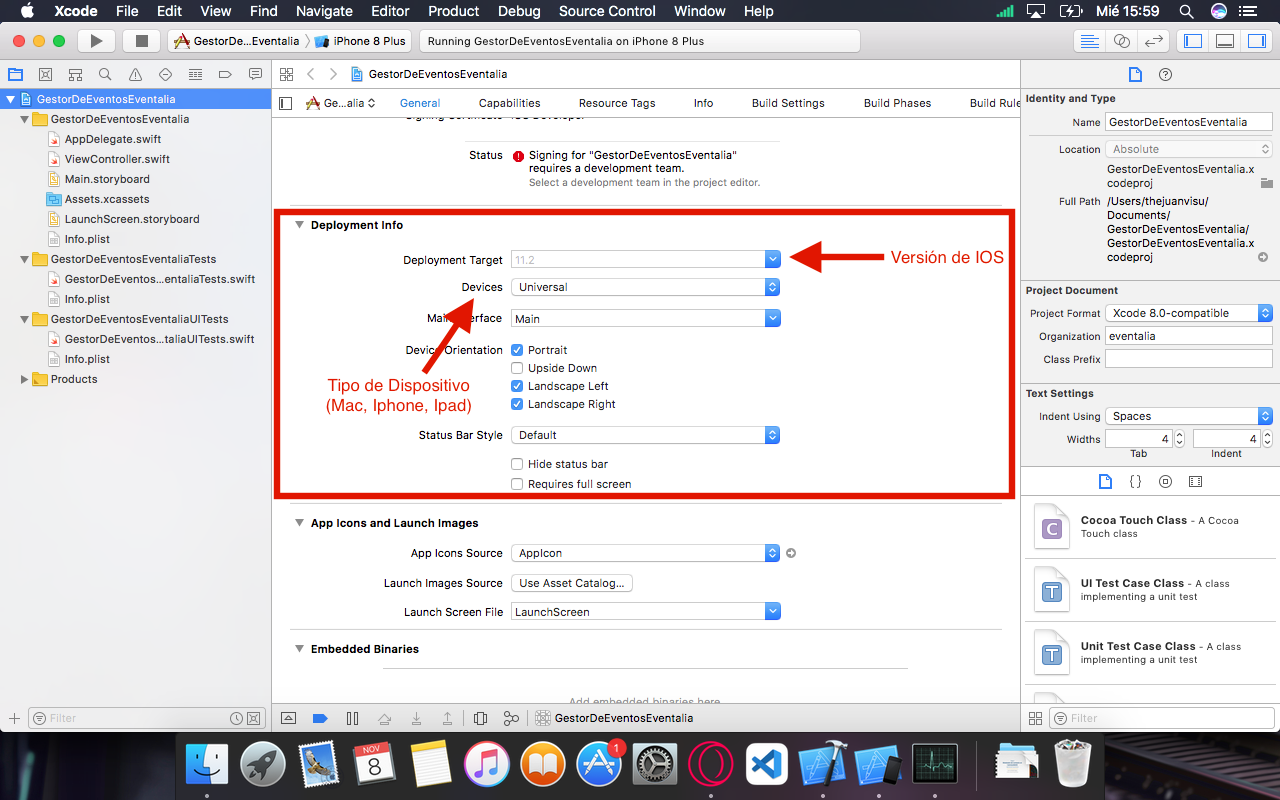Viewport: 1280px width, 800px height.
Task: Show the standard editor
Action: click(x=1090, y=41)
